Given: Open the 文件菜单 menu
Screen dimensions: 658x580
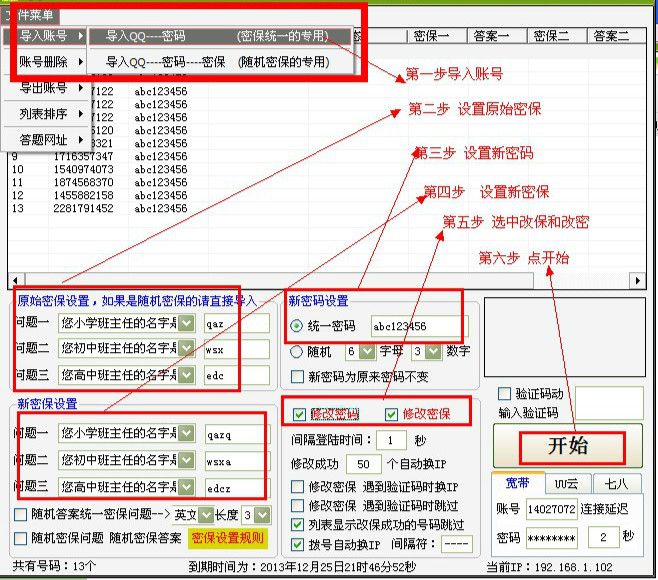Looking at the screenshot, I should tap(30, 15).
